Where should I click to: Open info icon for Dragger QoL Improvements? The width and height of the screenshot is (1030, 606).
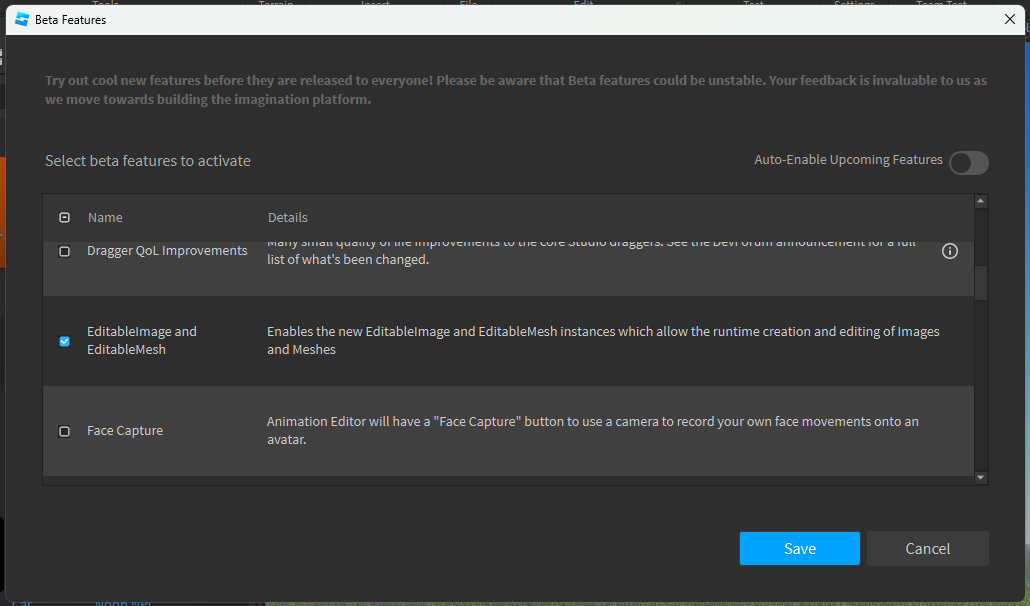click(950, 251)
